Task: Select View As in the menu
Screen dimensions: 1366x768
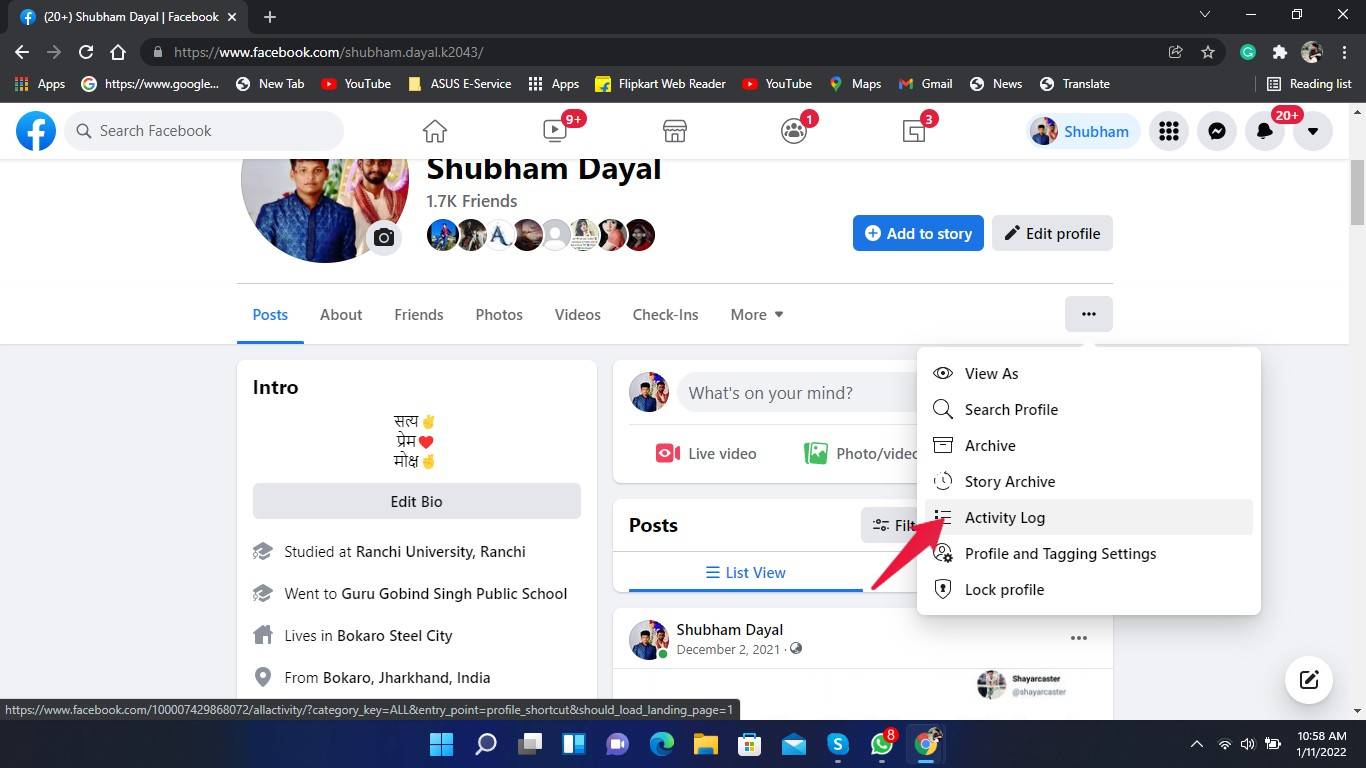Action: click(991, 373)
